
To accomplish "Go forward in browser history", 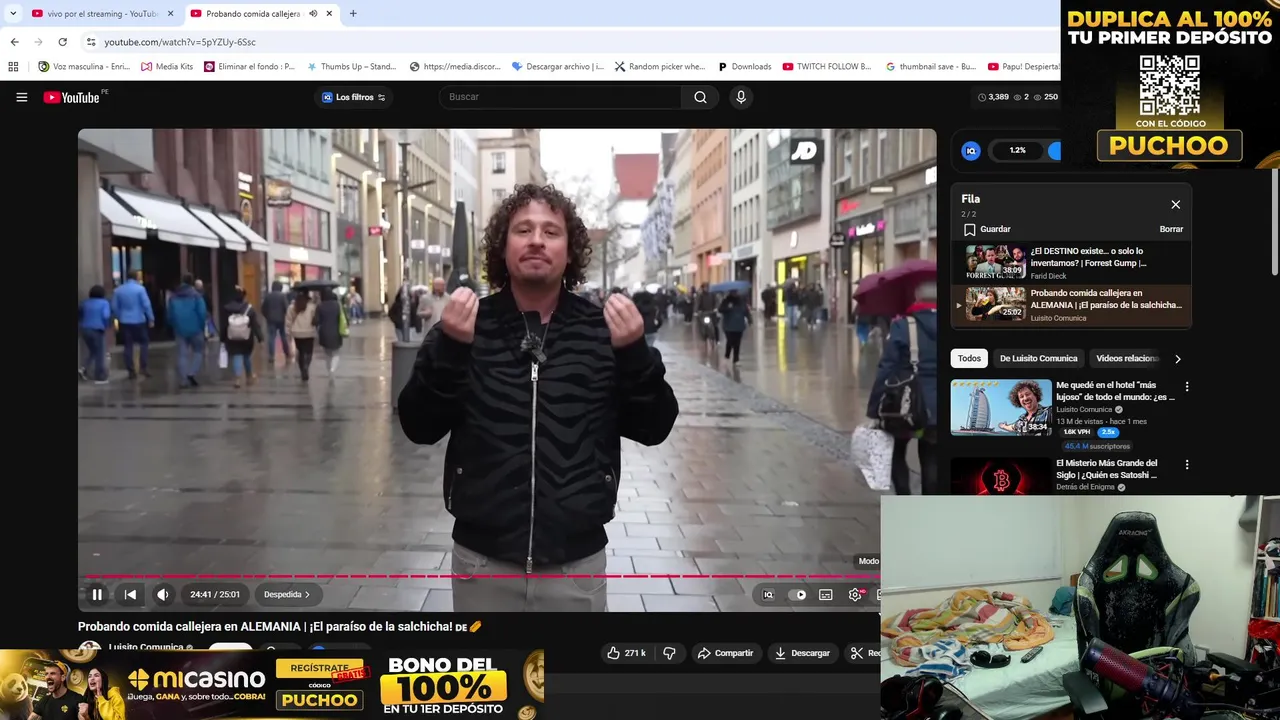I will pos(38,42).
